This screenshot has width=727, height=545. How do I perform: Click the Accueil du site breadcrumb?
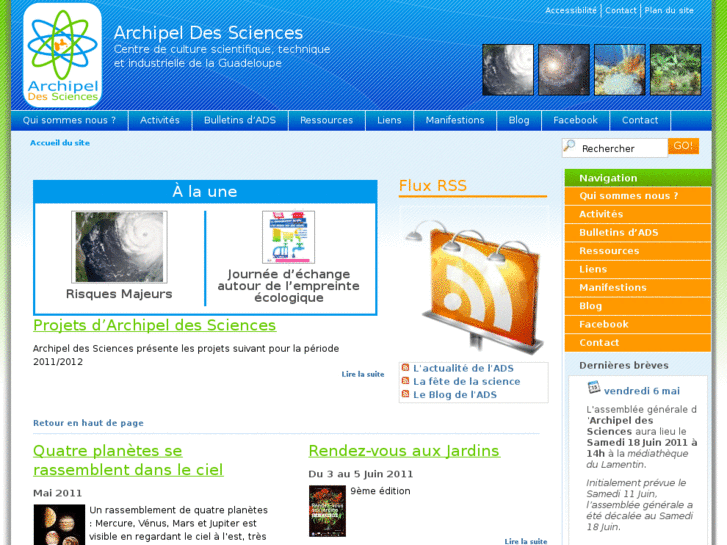coord(60,143)
